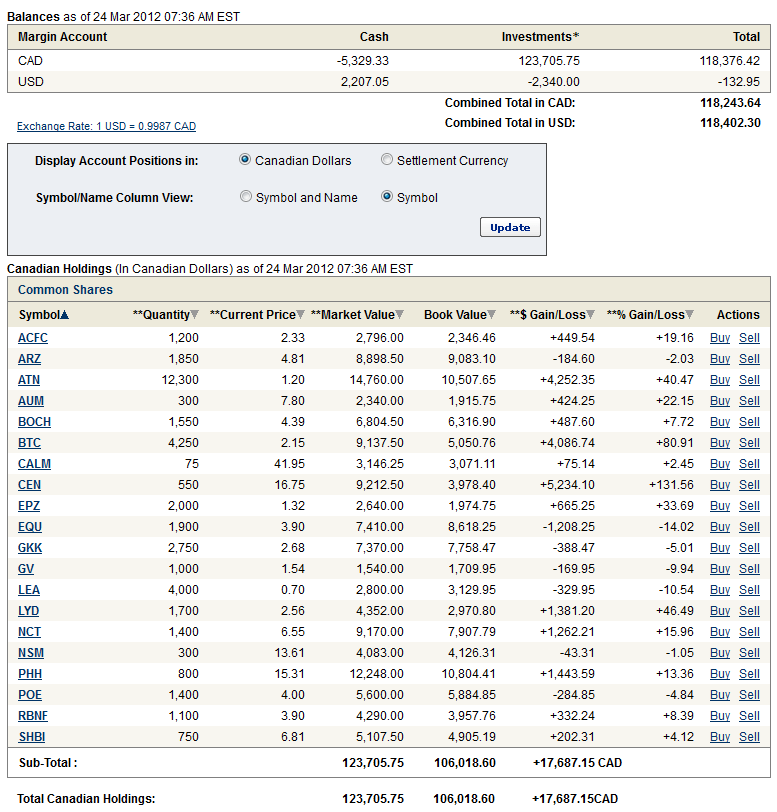Screen dimensions: 777x812
Task: Sort by Symbol column ascending arrow
Action: [65, 315]
